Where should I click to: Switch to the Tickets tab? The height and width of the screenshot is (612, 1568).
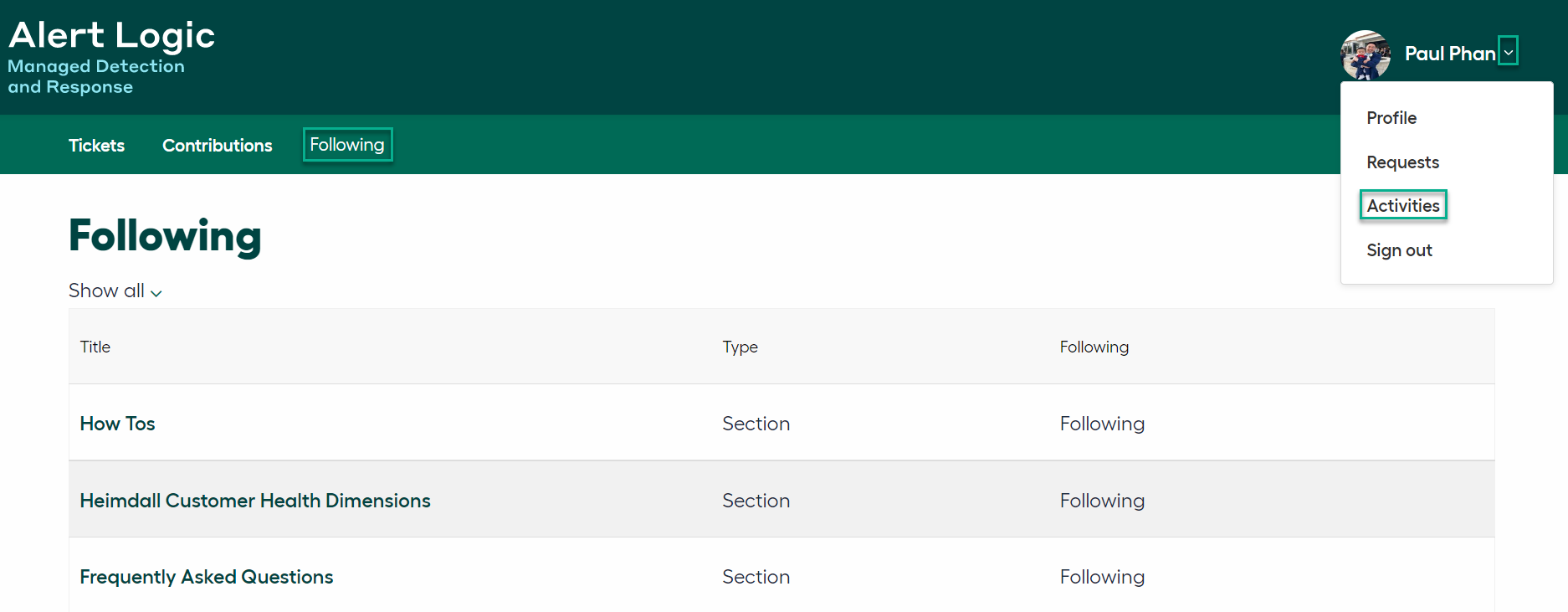pyautogui.click(x=96, y=146)
